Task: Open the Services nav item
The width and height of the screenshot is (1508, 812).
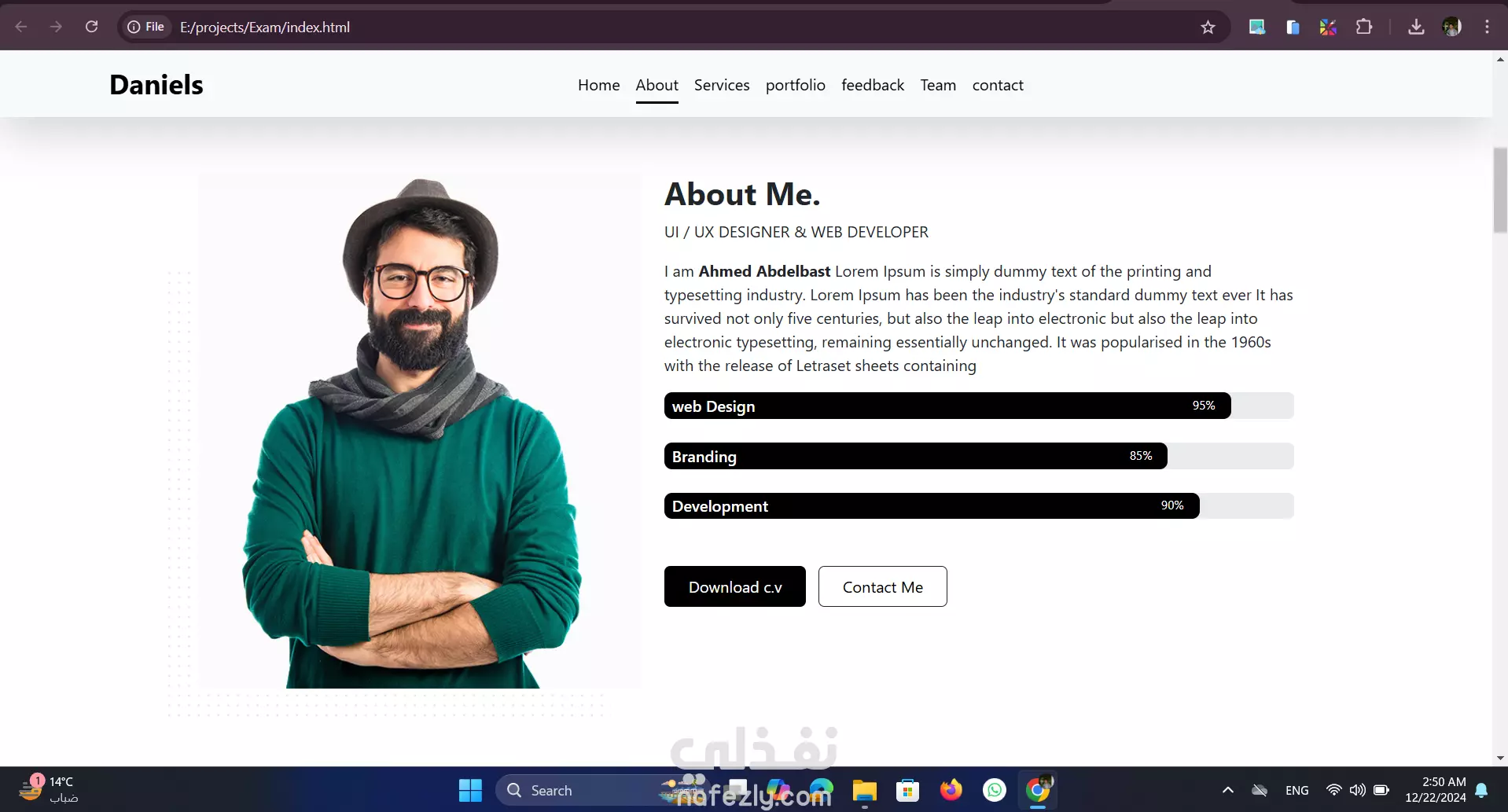Action: pos(722,85)
